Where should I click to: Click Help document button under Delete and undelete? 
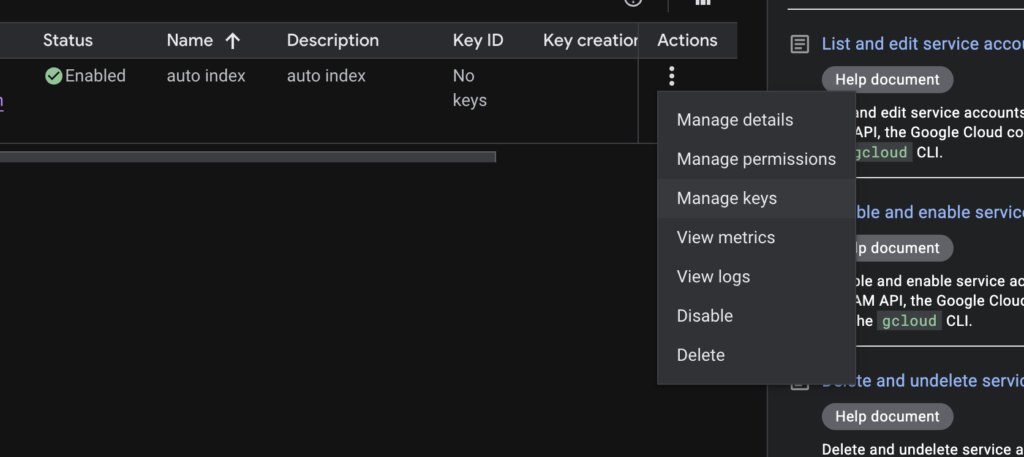pyautogui.click(x=887, y=416)
